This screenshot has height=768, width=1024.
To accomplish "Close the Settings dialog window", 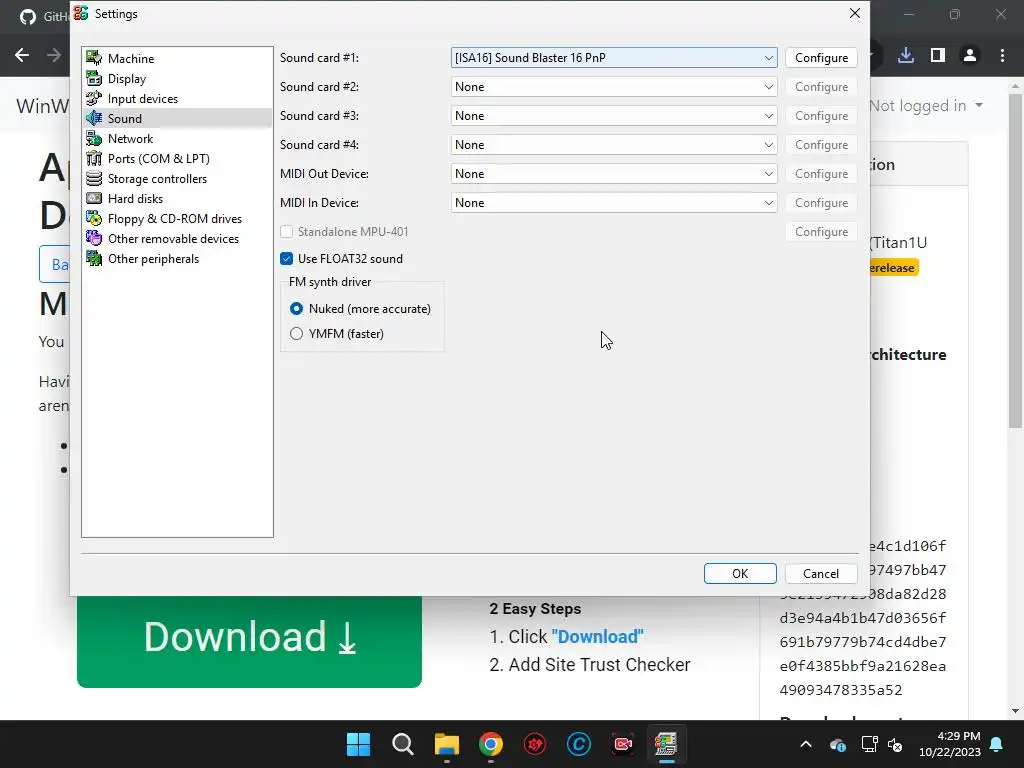I will tap(854, 13).
